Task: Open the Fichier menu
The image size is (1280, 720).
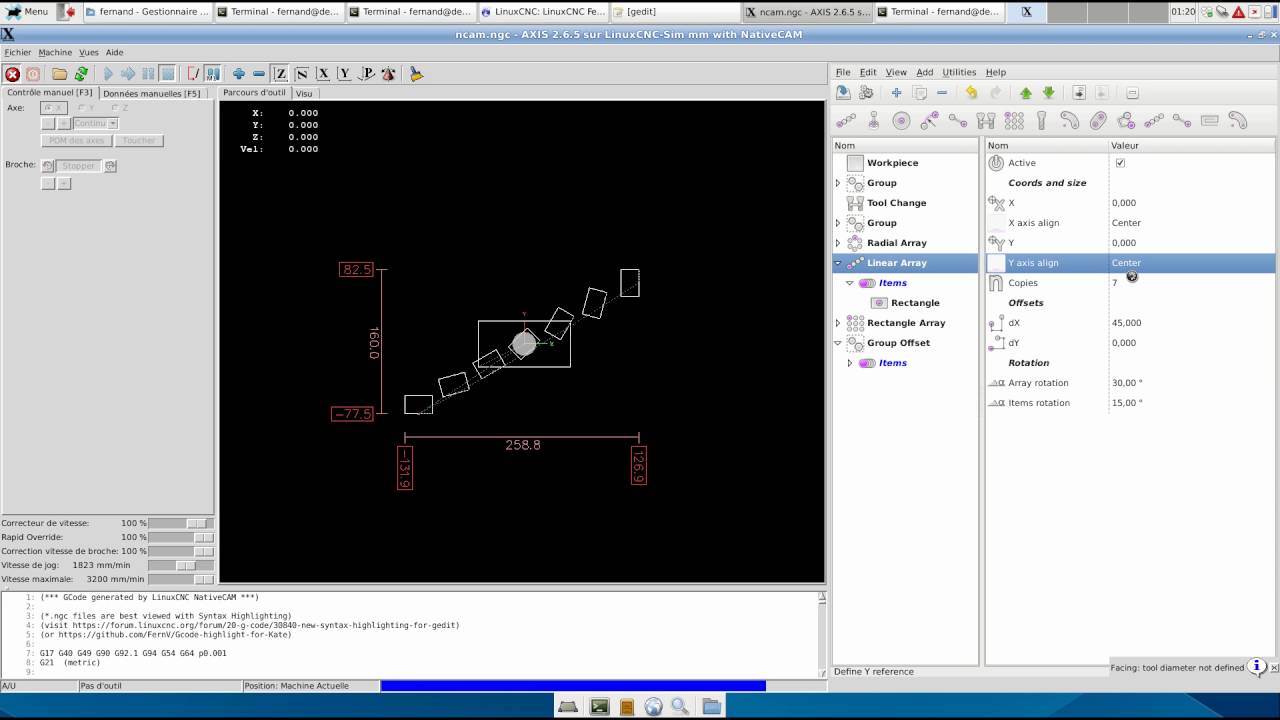Action: pyautogui.click(x=18, y=52)
